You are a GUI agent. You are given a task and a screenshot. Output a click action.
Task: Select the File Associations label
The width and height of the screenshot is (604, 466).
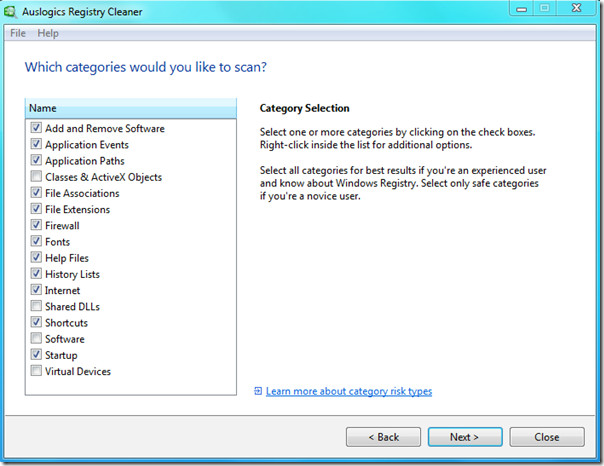point(82,193)
